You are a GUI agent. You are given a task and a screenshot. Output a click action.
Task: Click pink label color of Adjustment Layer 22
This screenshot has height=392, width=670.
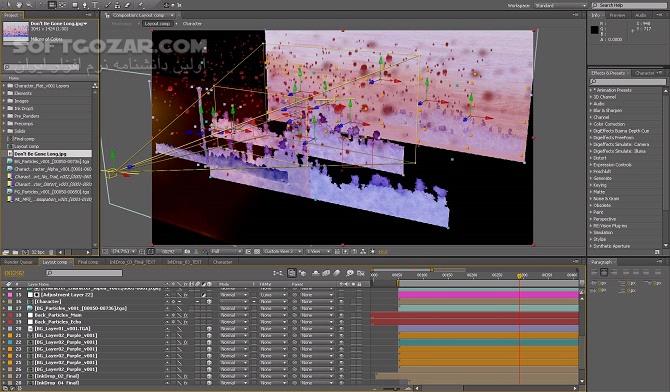(x=10, y=295)
